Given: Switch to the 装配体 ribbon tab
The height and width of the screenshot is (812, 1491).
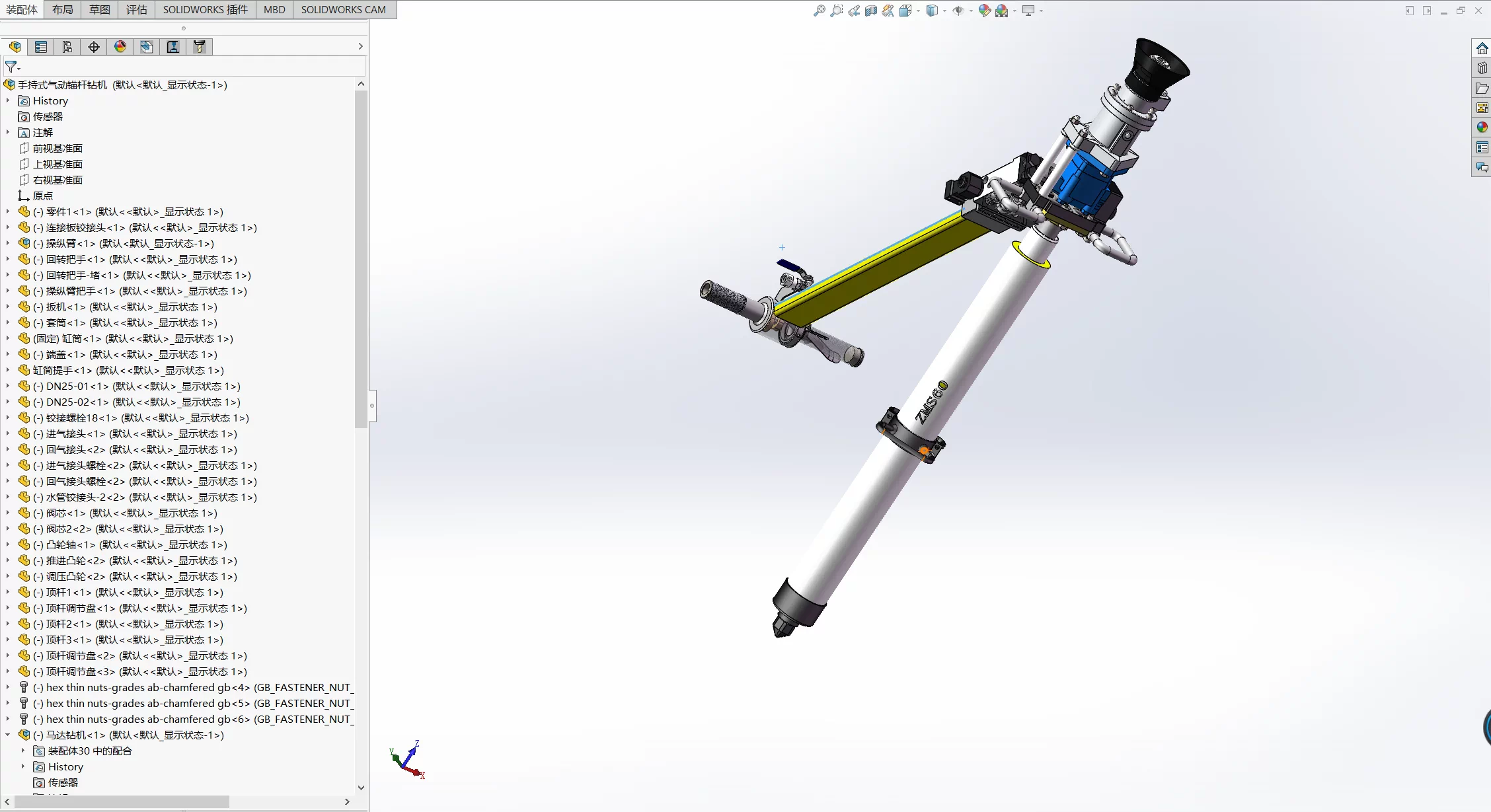Looking at the screenshot, I should pos(22,9).
